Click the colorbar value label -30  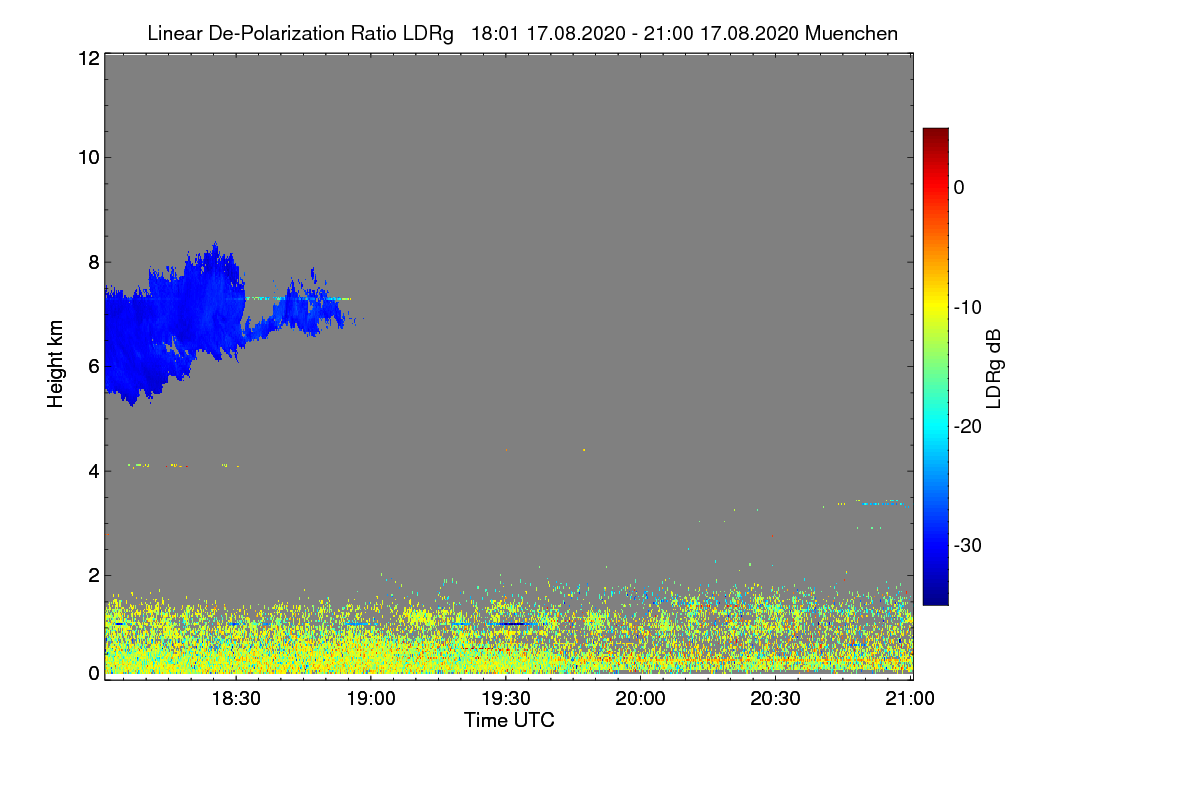(968, 546)
